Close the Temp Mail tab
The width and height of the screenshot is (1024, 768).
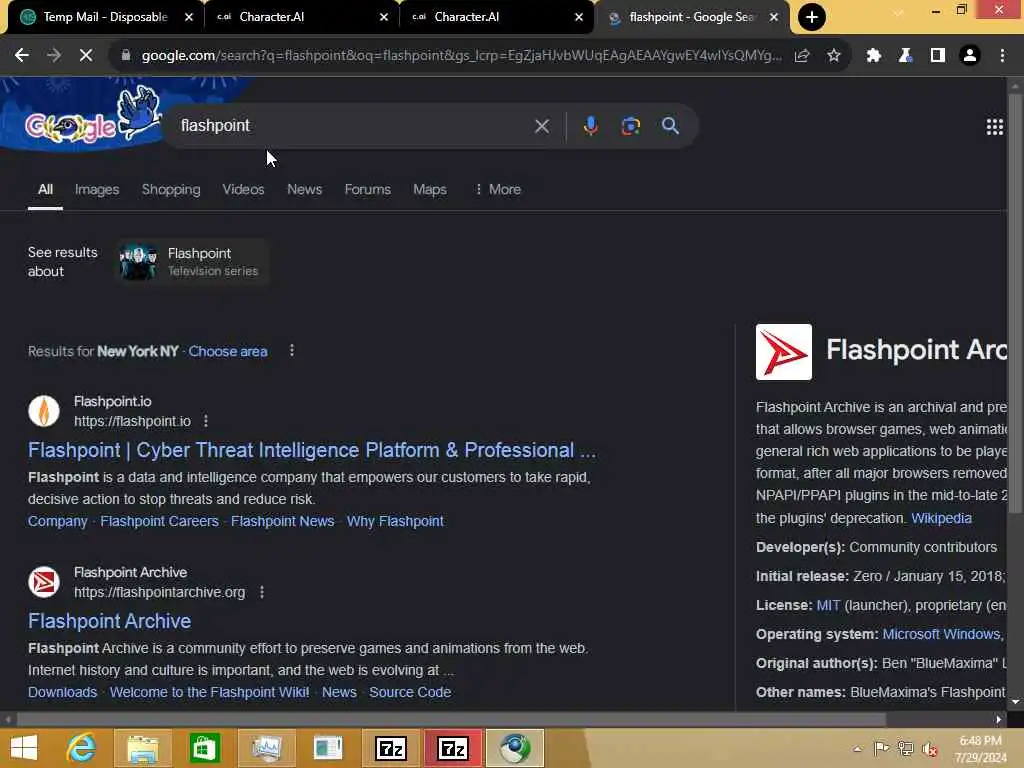pyautogui.click(x=189, y=17)
